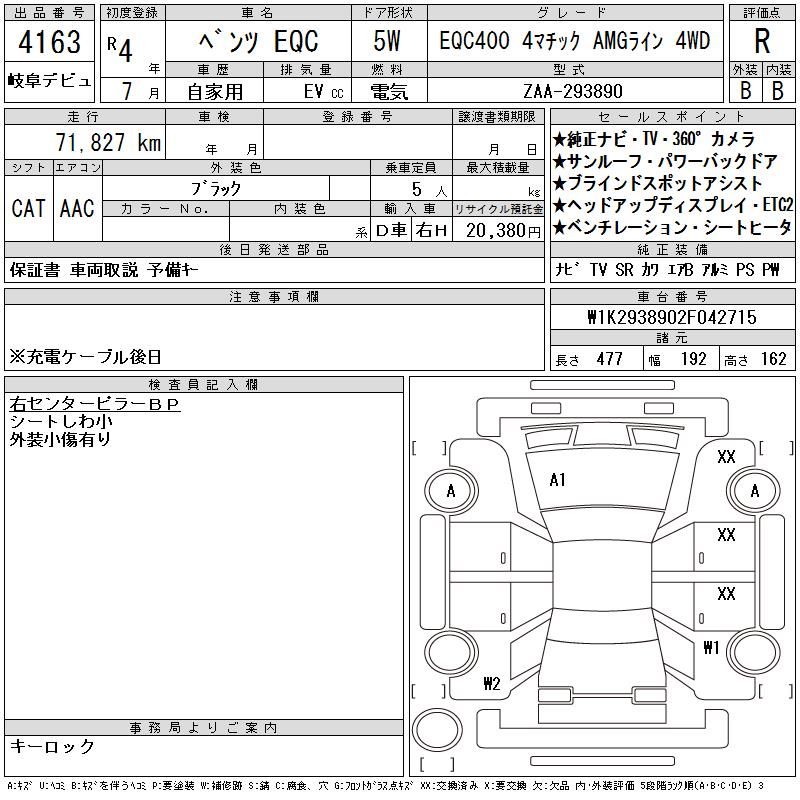Click the displacement value EV cc
This screenshot has width=800, height=800.
tap(323, 92)
